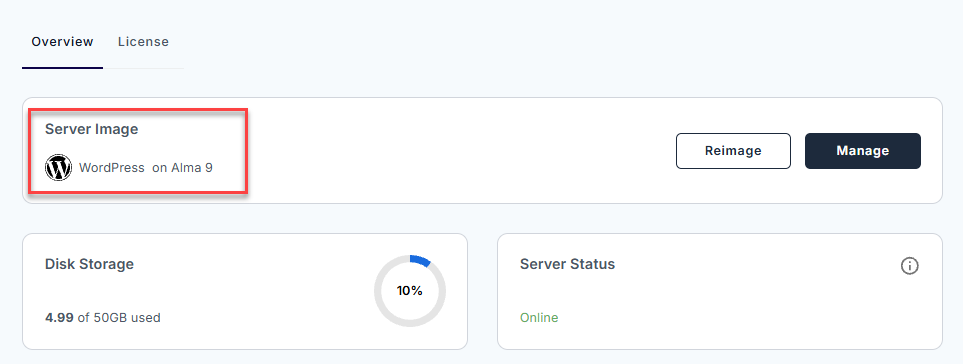Click the 10% disk usage ring
This screenshot has width=963, height=364.
coord(410,290)
